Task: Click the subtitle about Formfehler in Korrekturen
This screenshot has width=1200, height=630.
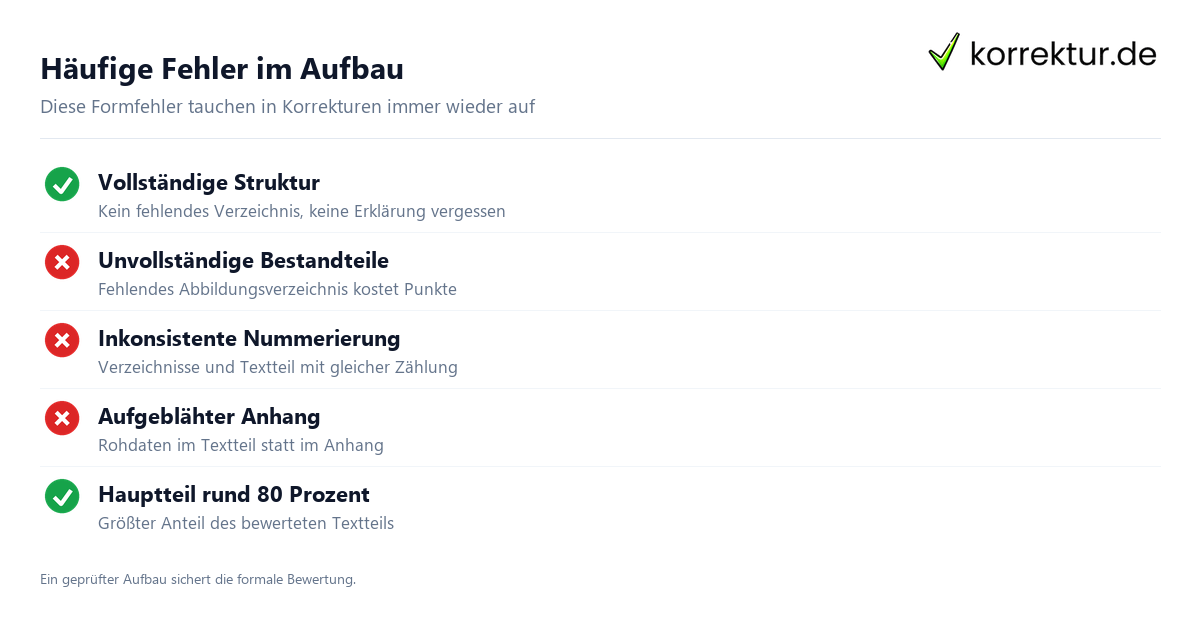Action: (x=287, y=106)
